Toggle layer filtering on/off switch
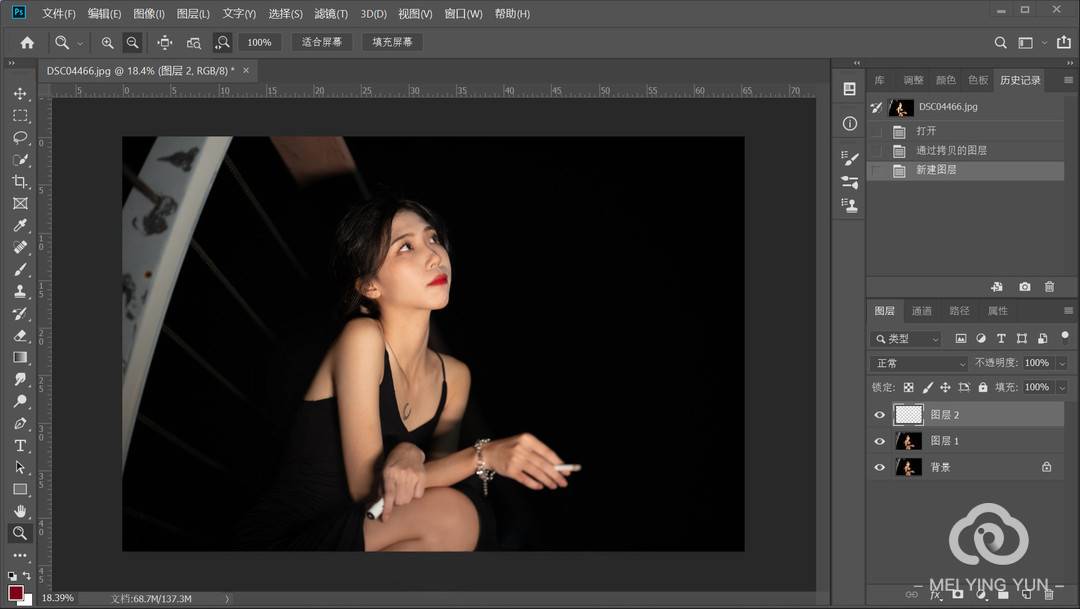The width and height of the screenshot is (1080, 609). (x=1065, y=336)
